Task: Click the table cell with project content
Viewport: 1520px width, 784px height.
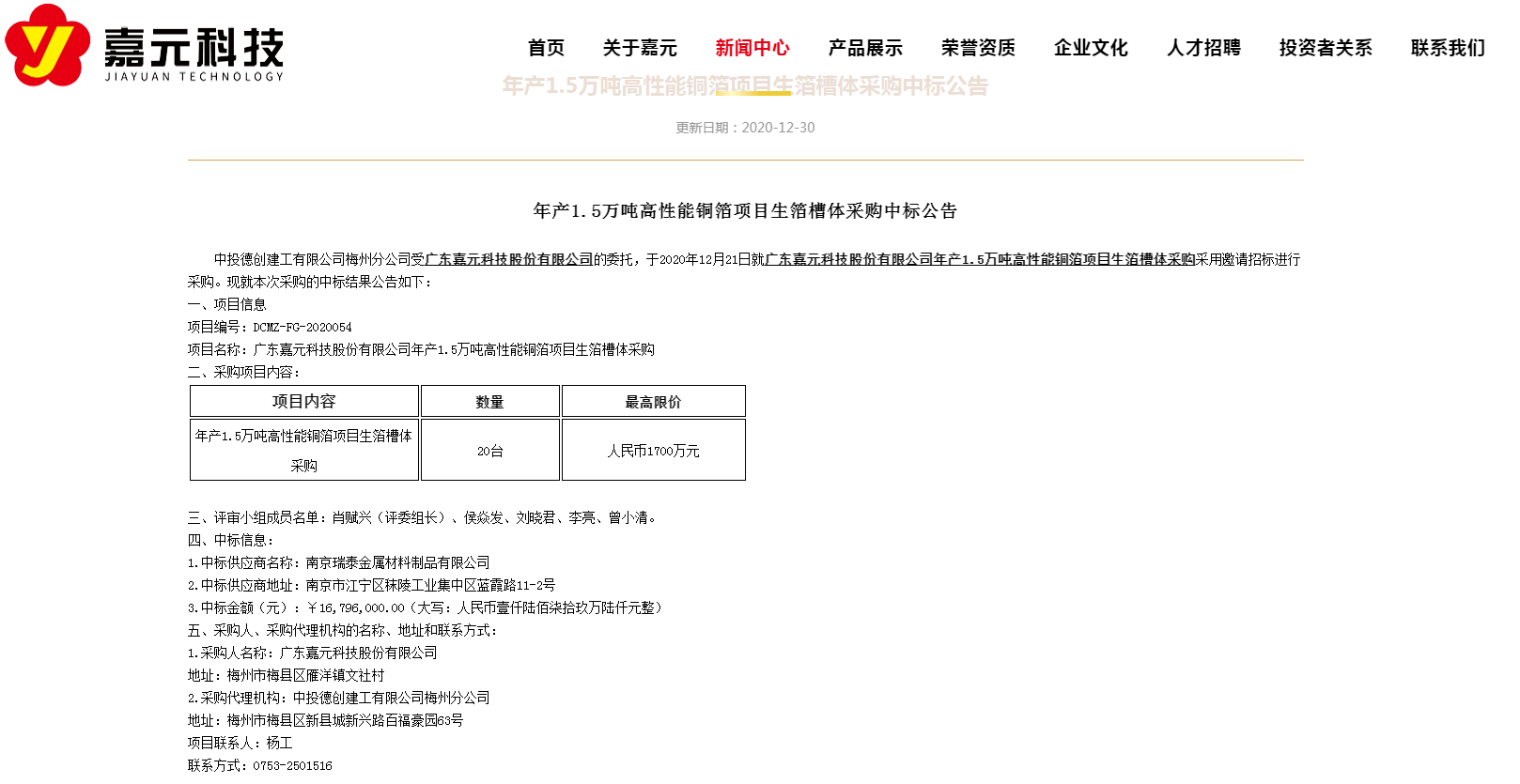Action: click(x=303, y=451)
